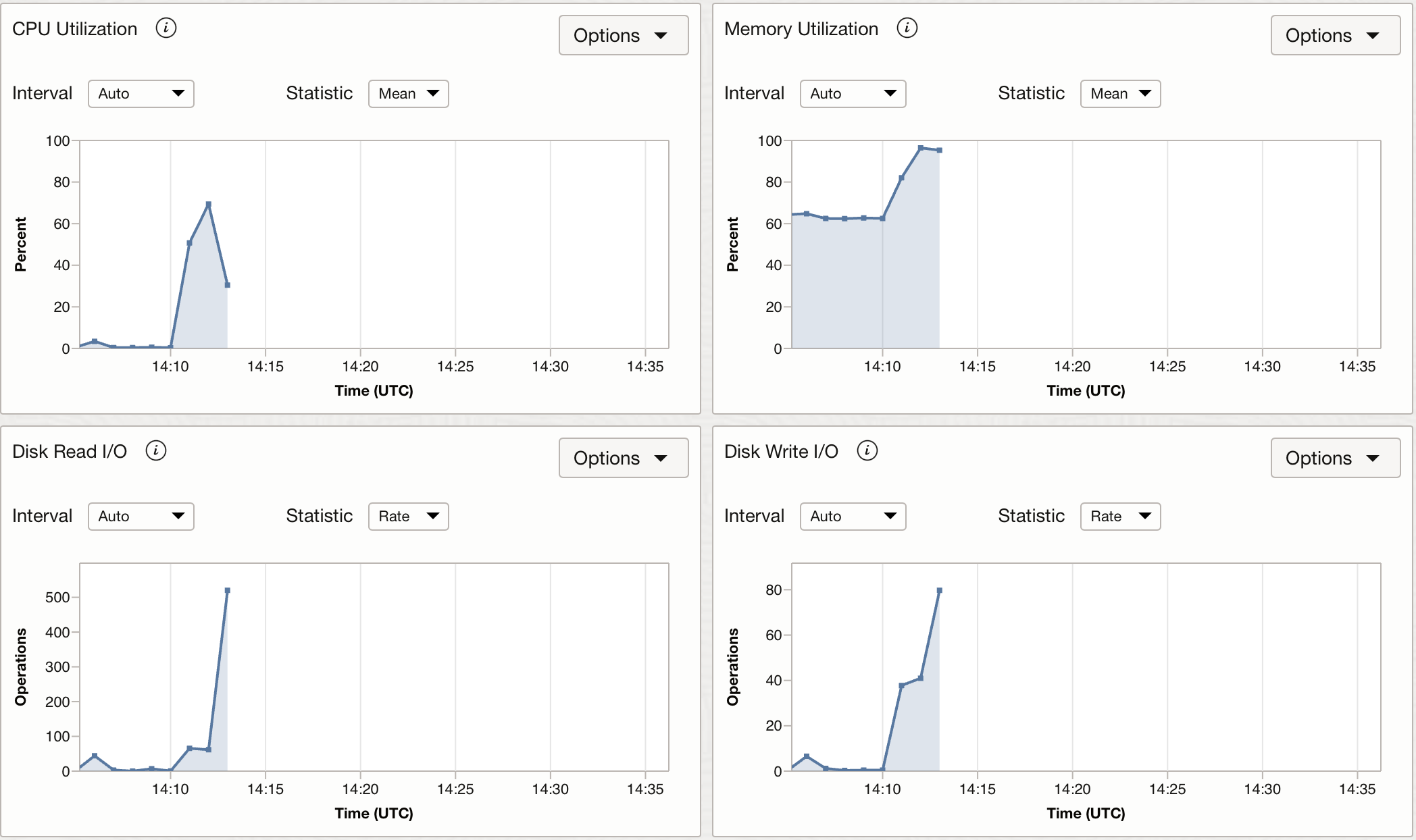Change Memory Utilization Statistic from Mean
The width and height of the screenshot is (1416, 840).
tap(1120, 94)
